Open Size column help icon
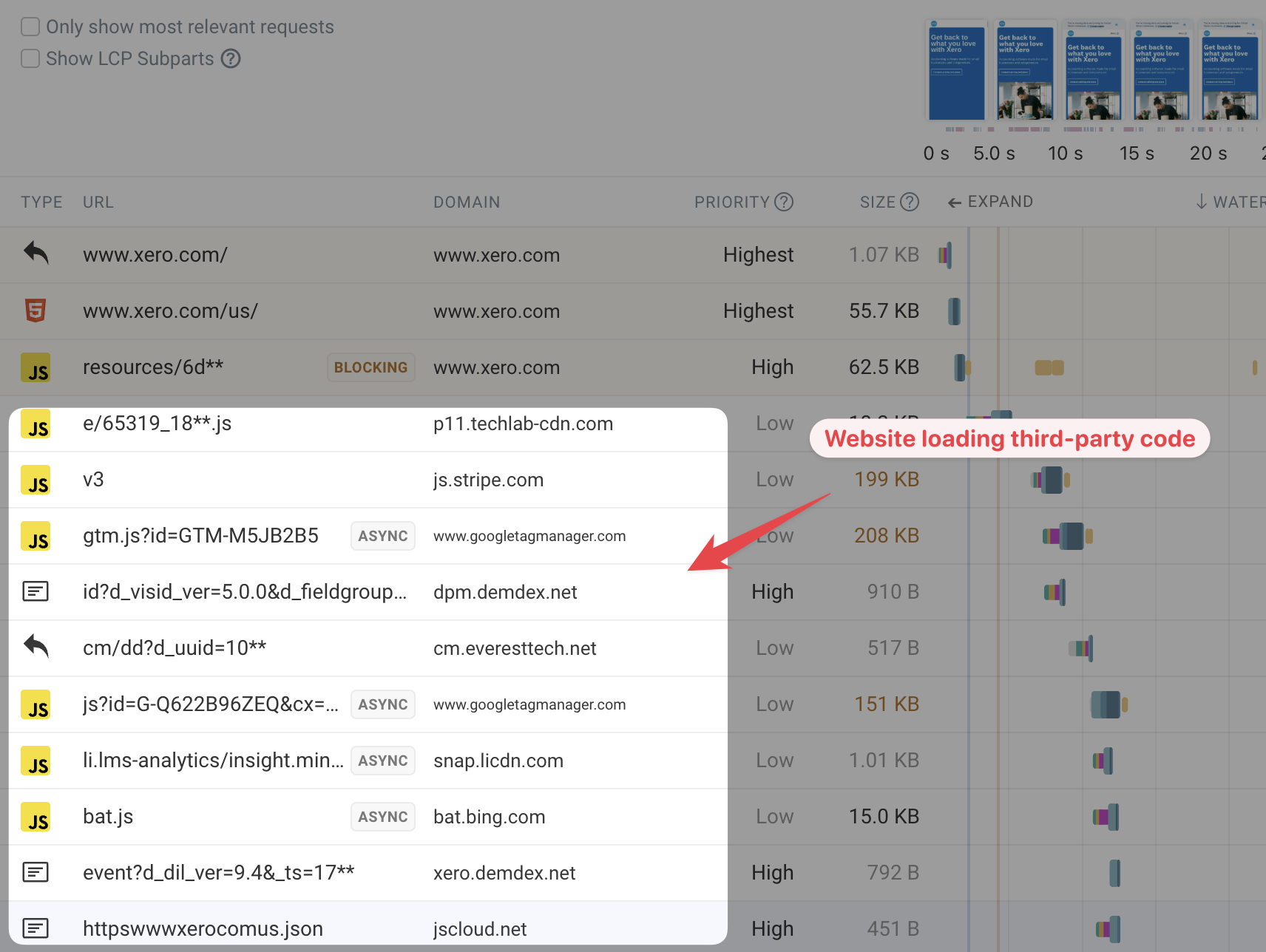Viewport: 1266px width, 952px height. (x=910, y=202)
